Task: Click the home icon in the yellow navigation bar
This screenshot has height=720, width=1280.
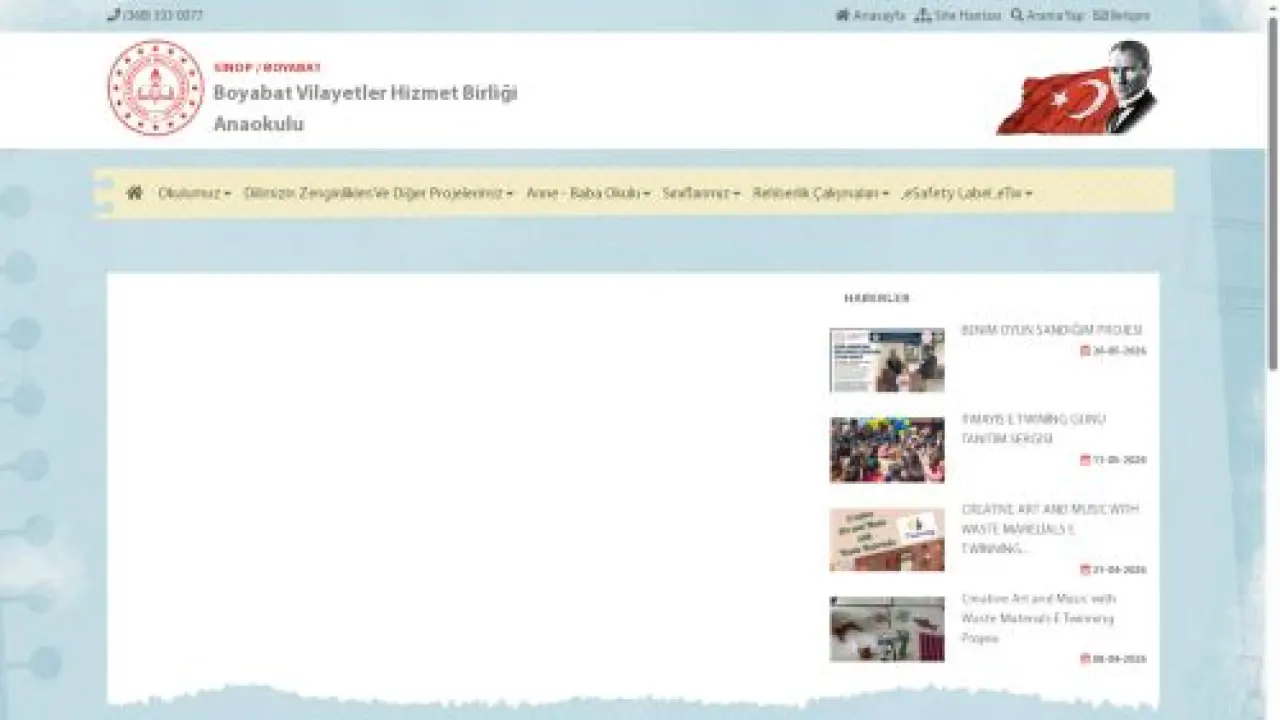Action: point(135,193)
